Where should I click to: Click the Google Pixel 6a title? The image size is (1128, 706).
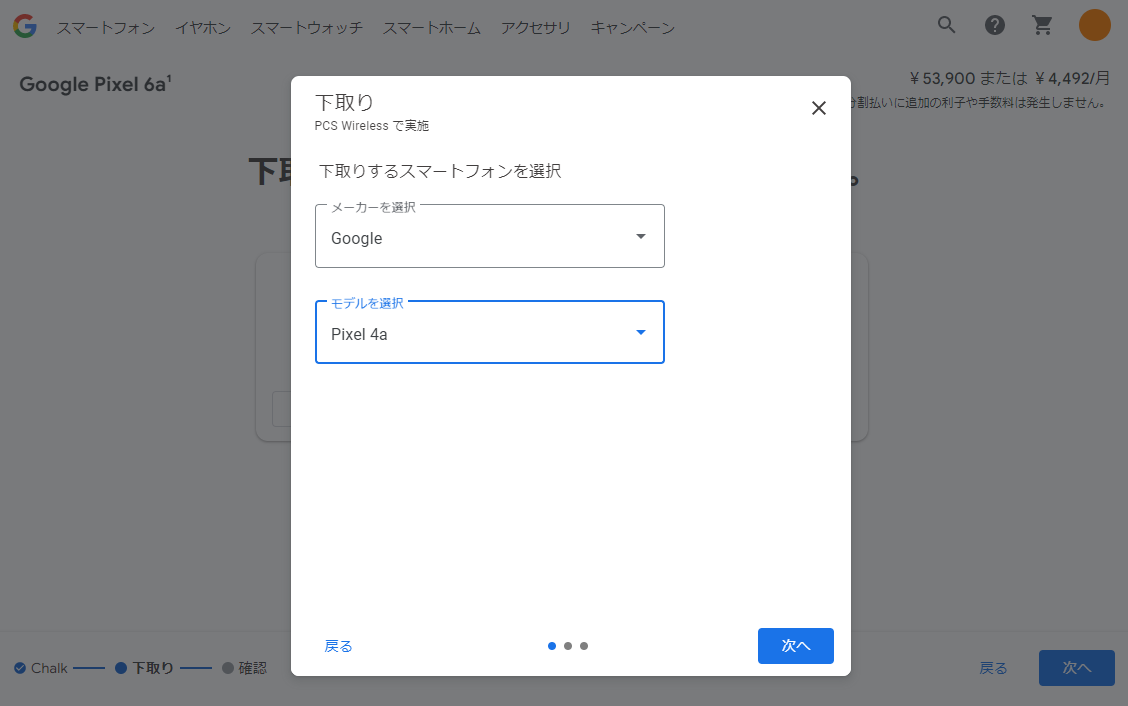(95, 84)
